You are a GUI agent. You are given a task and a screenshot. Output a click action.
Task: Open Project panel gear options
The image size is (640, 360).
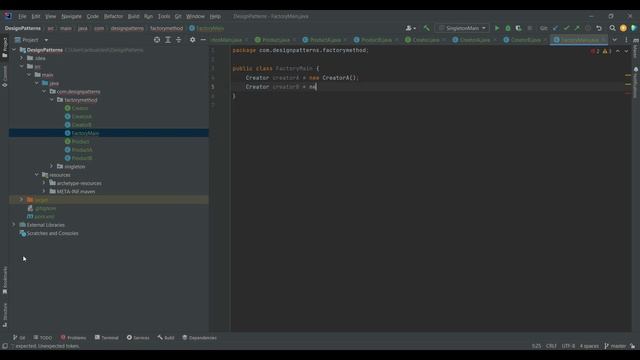click(x=192, y=40)
